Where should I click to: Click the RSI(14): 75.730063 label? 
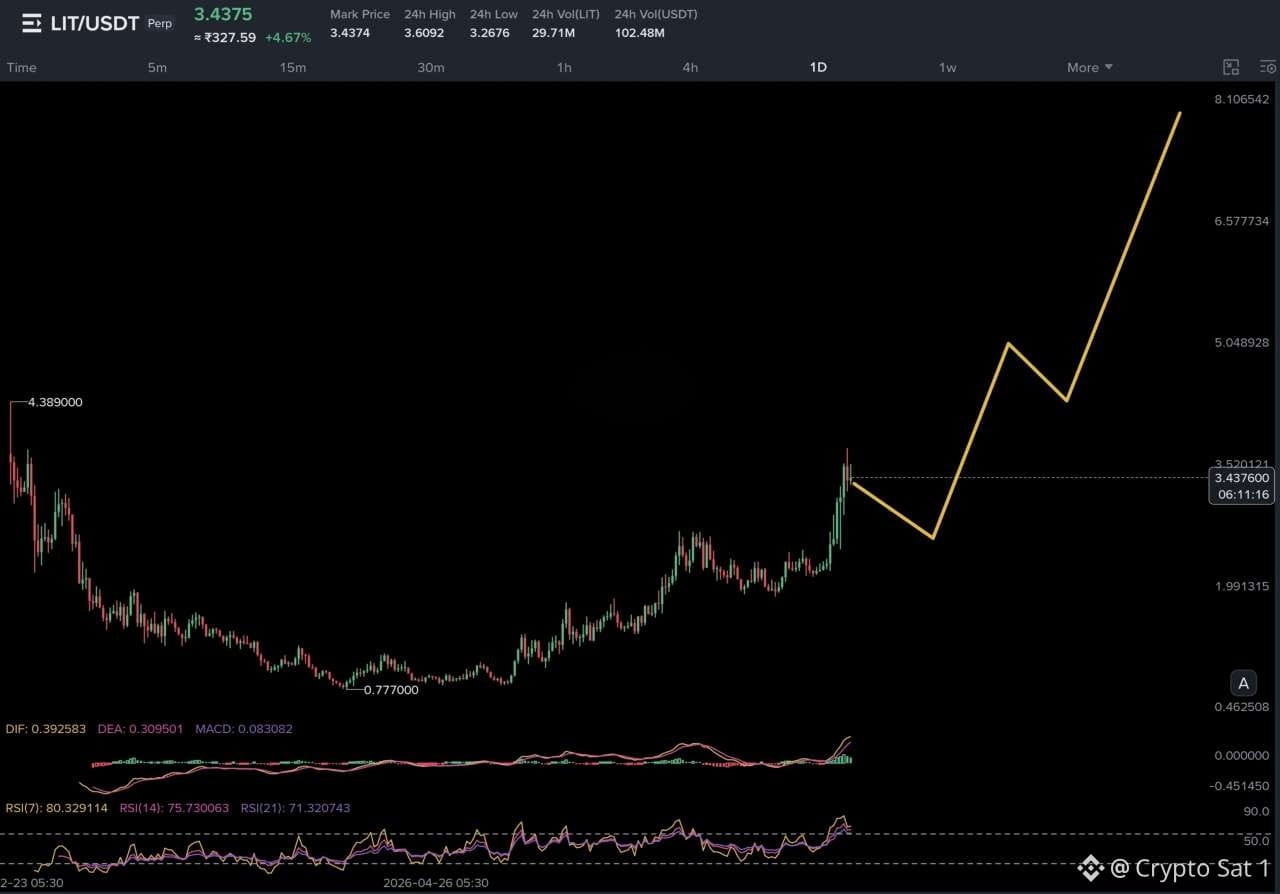click(174, 807)
